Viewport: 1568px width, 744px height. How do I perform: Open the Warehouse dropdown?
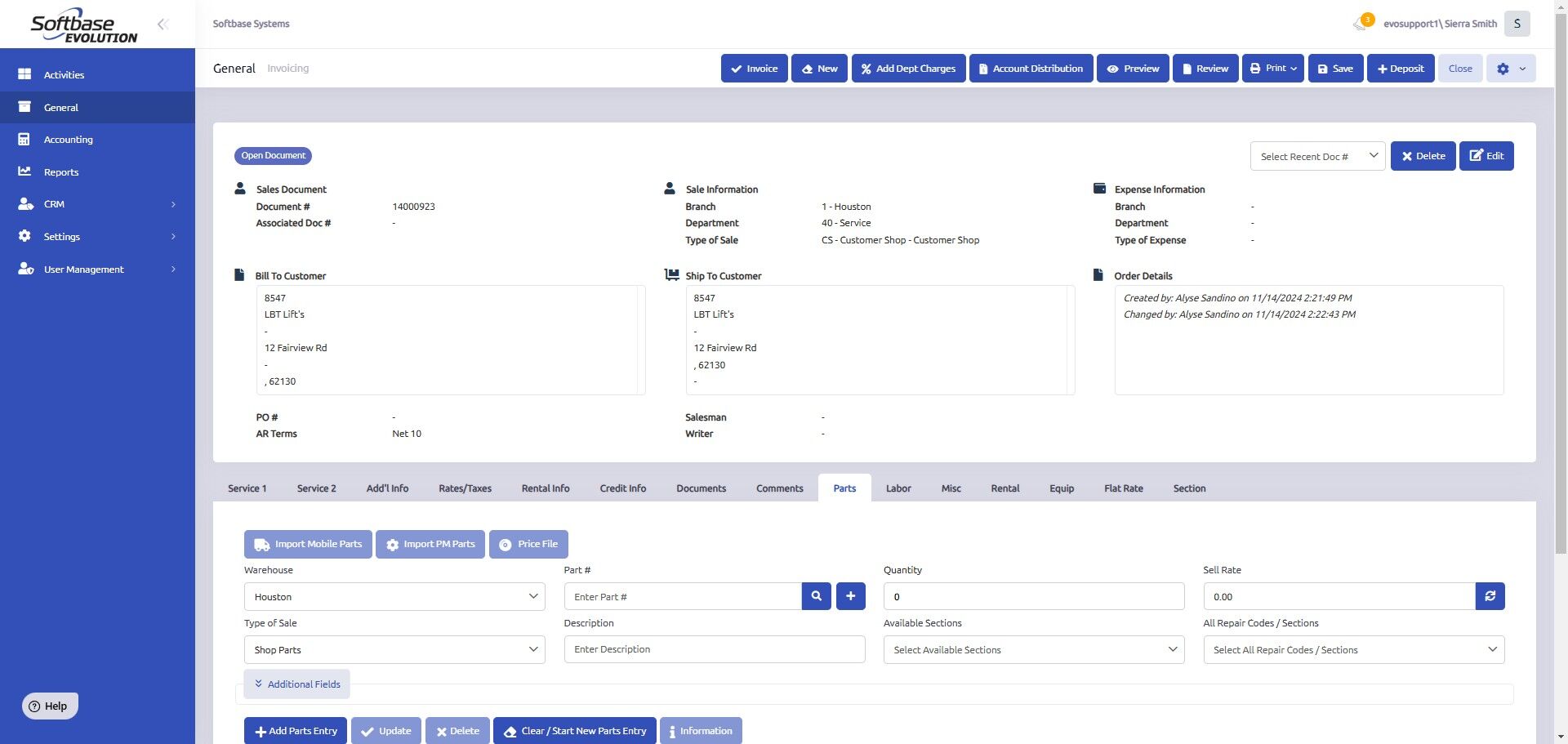[394, 596]
